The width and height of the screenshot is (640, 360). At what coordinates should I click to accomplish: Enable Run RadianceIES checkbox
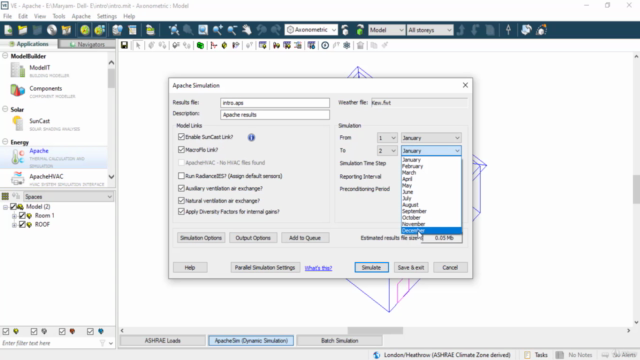click(181, 176)
